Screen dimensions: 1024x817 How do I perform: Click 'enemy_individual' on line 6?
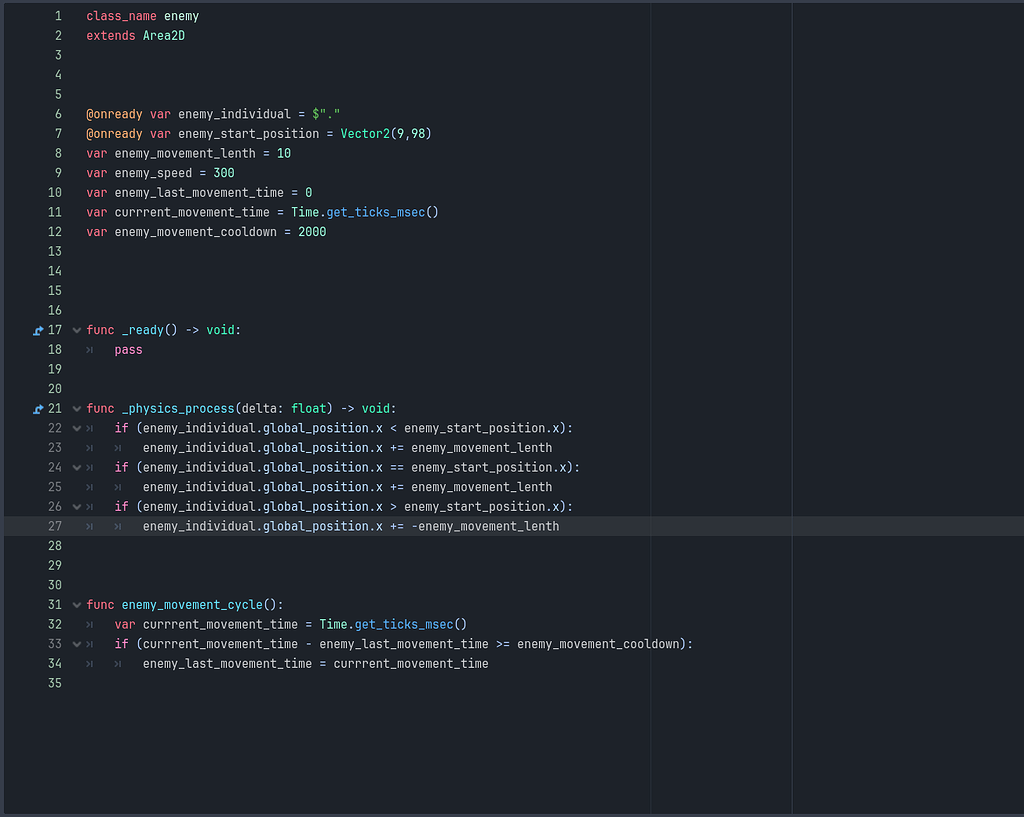(x=234, y=114)
